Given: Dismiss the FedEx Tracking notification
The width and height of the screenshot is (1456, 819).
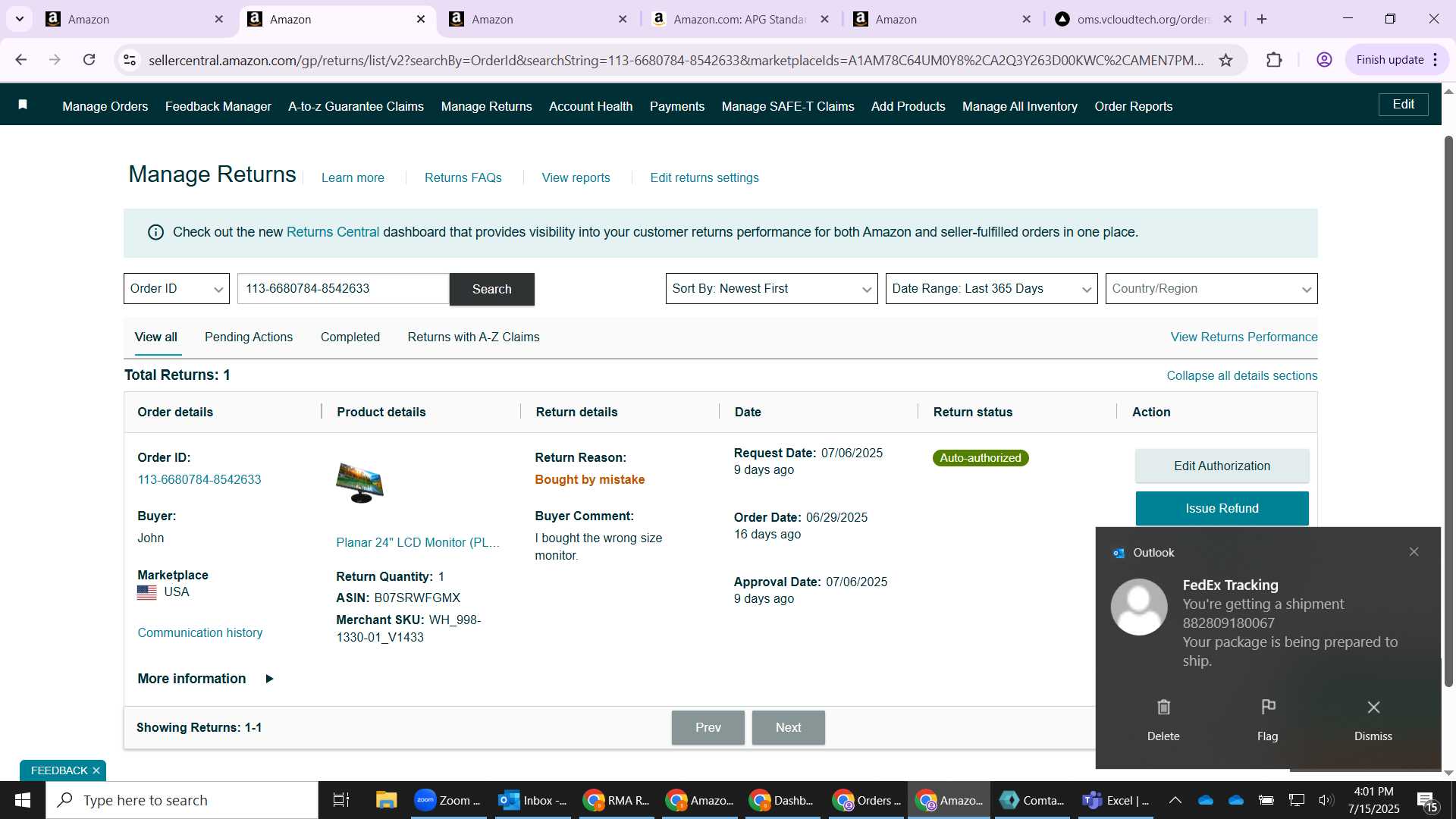Looking at the screenshot, I should 1373,720.
